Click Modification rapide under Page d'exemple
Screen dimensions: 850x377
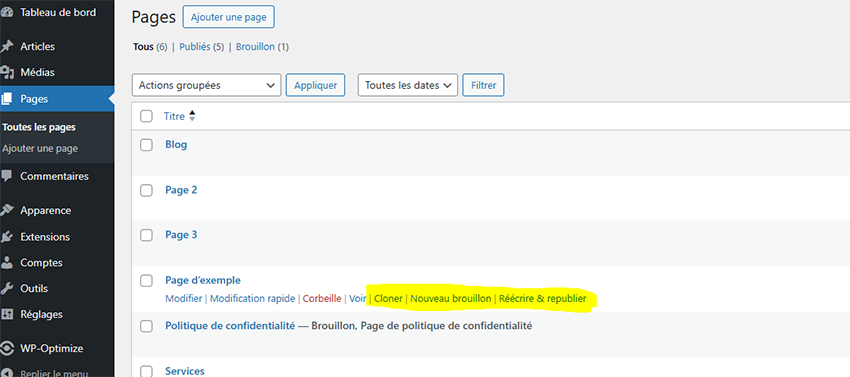coord(253,299)
